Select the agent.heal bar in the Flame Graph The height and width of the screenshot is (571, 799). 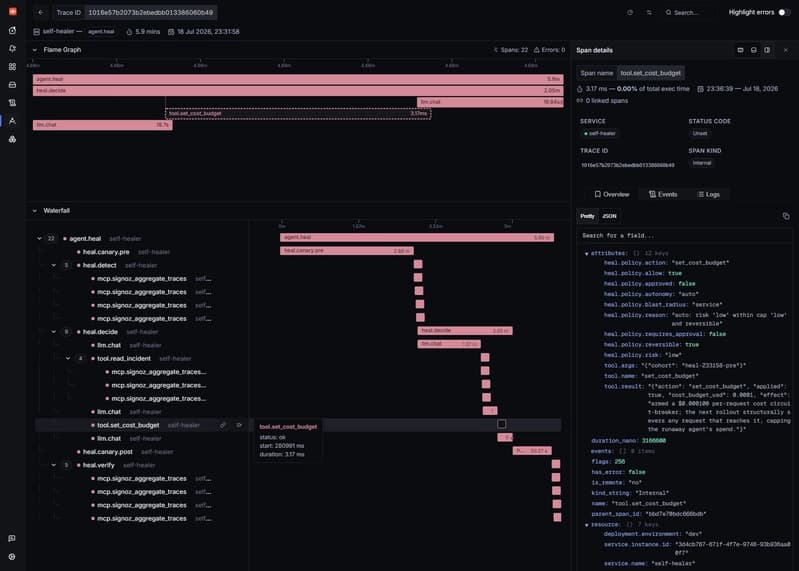[298, 79]
